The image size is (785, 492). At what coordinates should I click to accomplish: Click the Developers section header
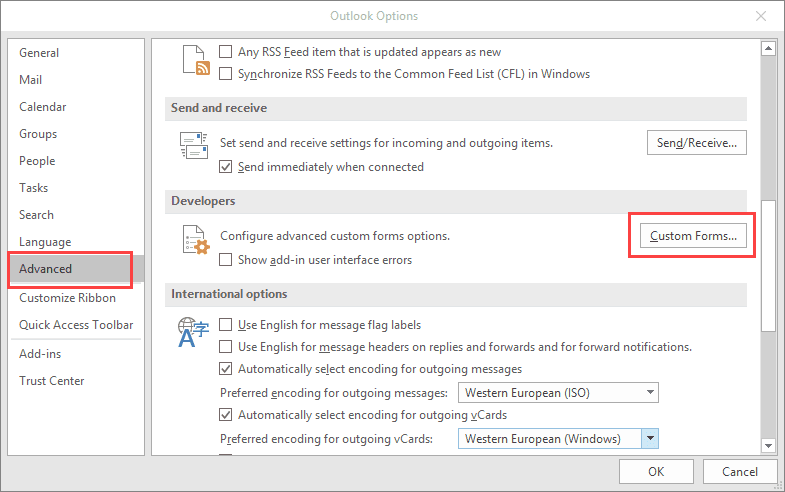[456, 201]
